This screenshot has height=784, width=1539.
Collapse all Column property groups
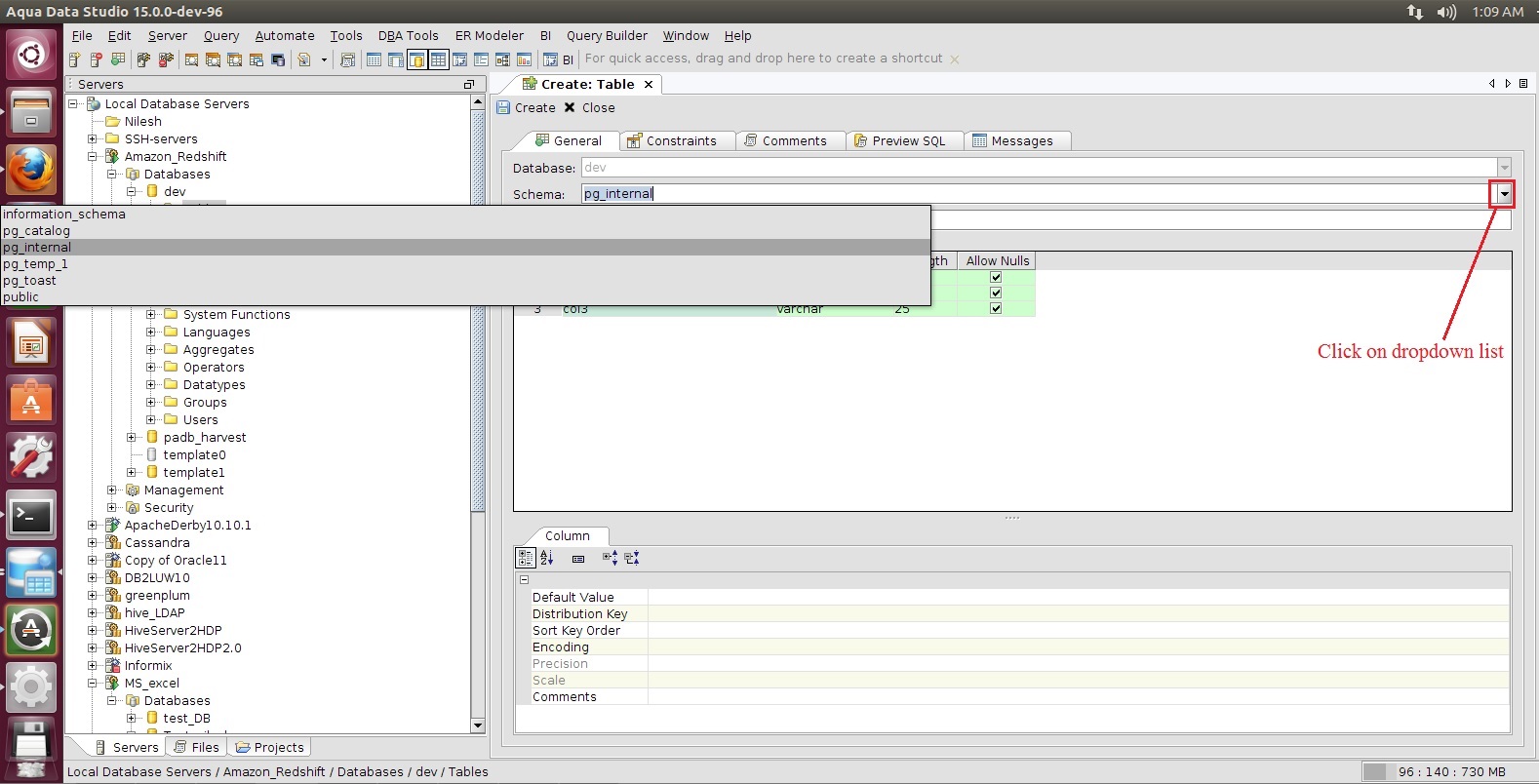[x=632, y=558]
